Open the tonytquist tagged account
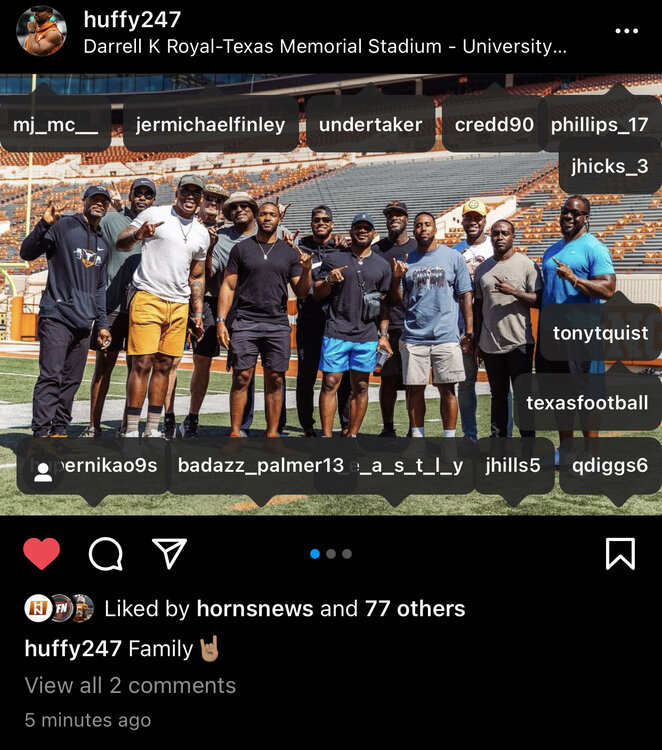 (601, 333)
